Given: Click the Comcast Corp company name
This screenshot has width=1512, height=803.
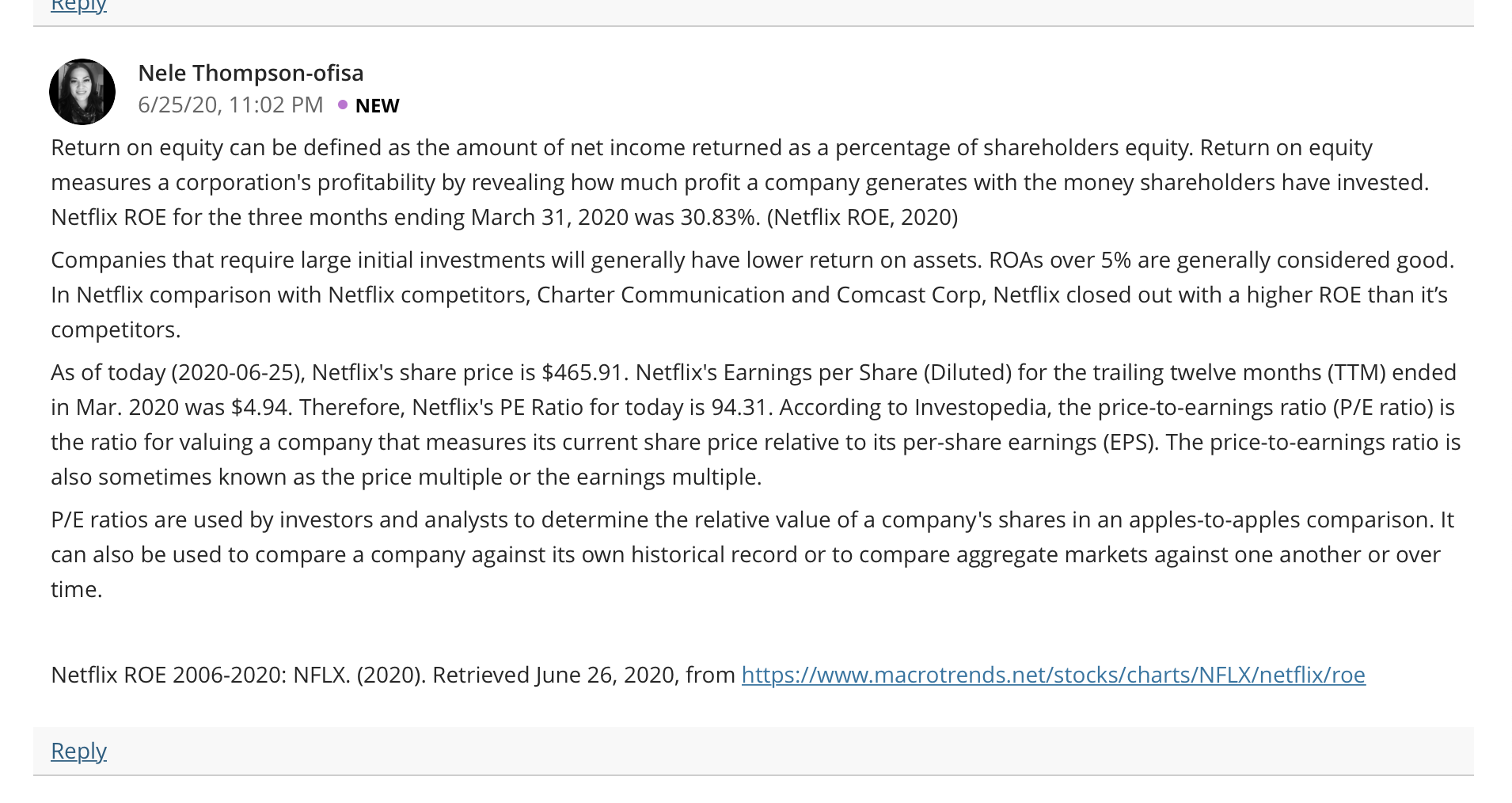Looking at the screenshot, I should 909,295.
